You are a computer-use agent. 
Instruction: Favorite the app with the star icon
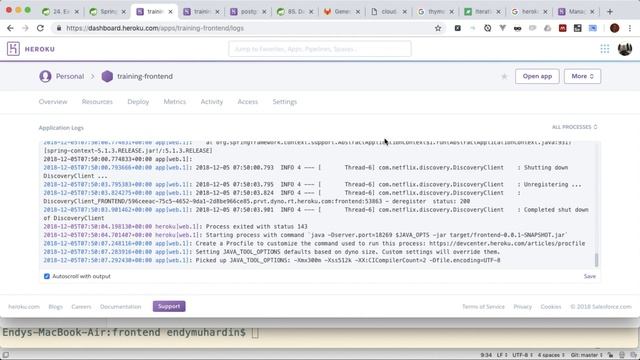pyautogui.click(x=504, y=76)
